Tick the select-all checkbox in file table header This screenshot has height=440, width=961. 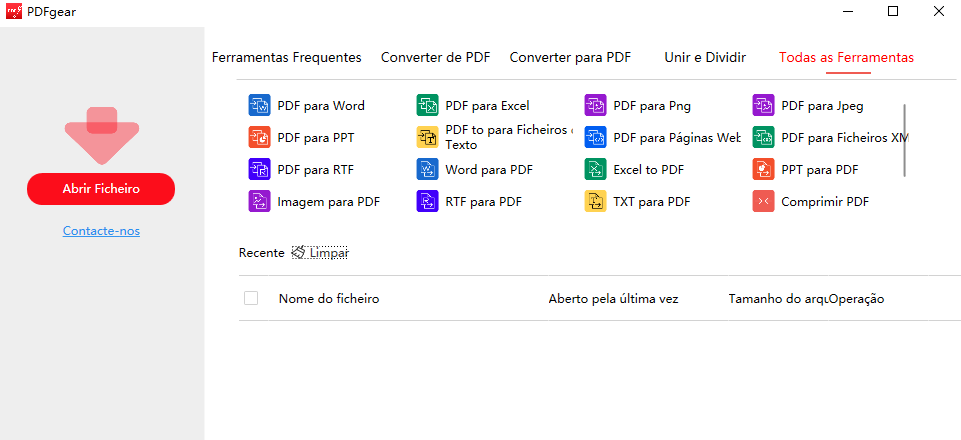[x=251, y=298]
